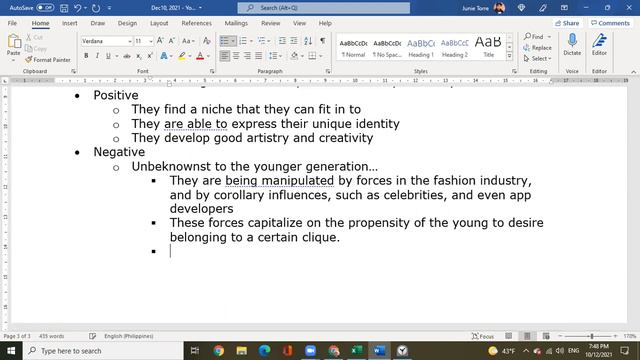Toggle left text alignment
The image size is (640, 360).
tap(224, 56)
